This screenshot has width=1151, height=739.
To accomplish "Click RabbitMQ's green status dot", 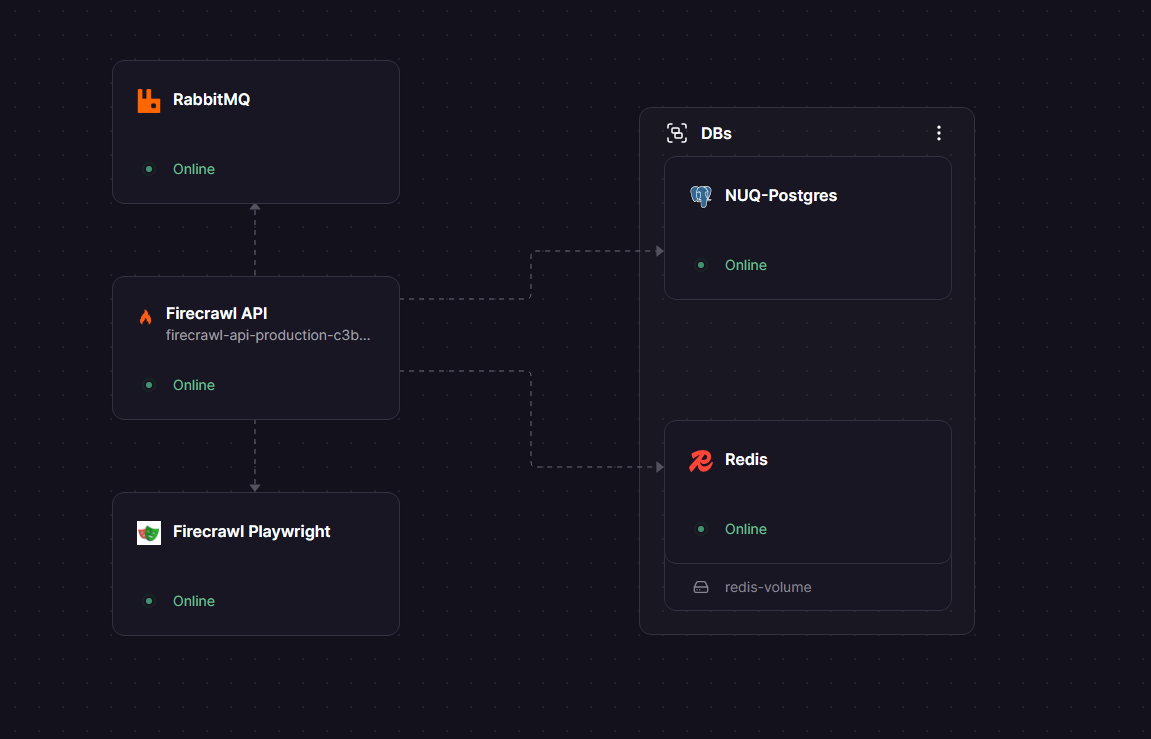I will [x=149, y=169].
